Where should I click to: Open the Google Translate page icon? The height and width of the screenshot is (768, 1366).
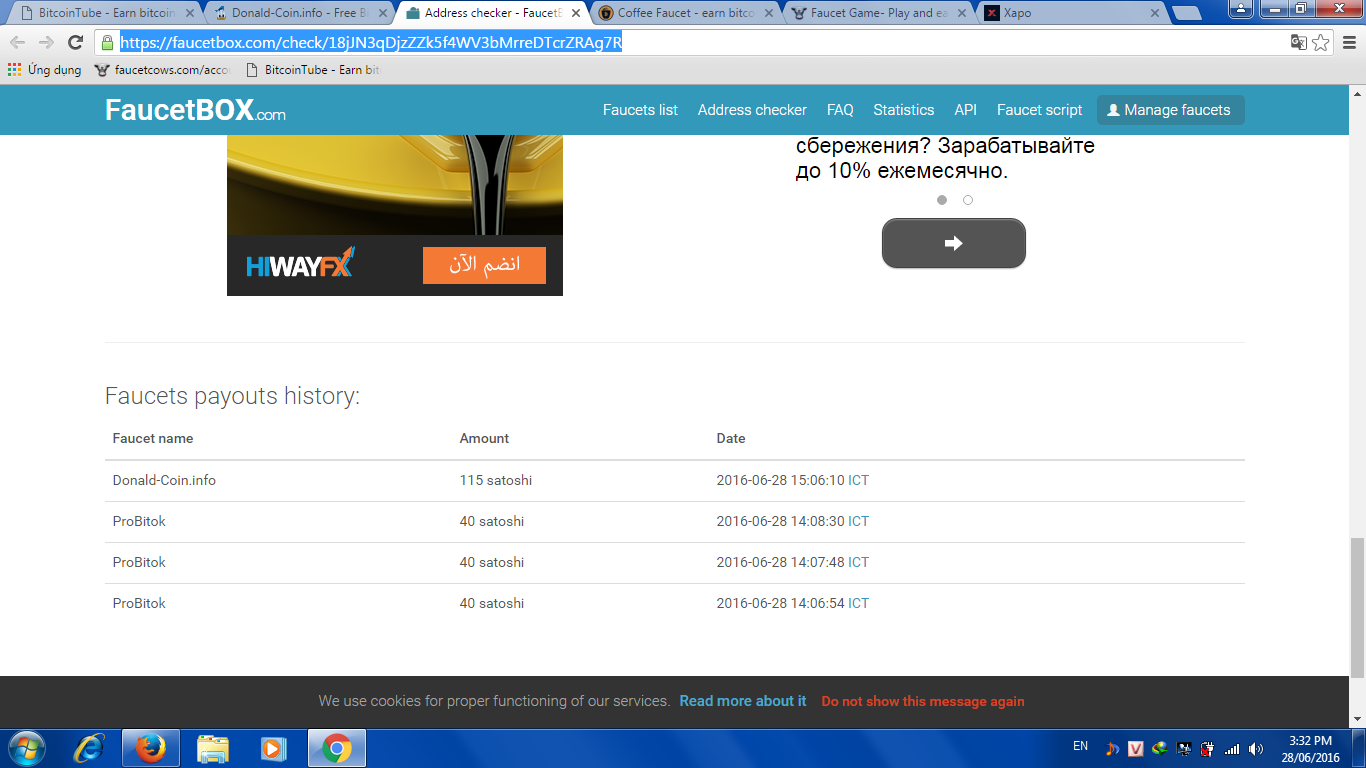tap(1298, 42)
